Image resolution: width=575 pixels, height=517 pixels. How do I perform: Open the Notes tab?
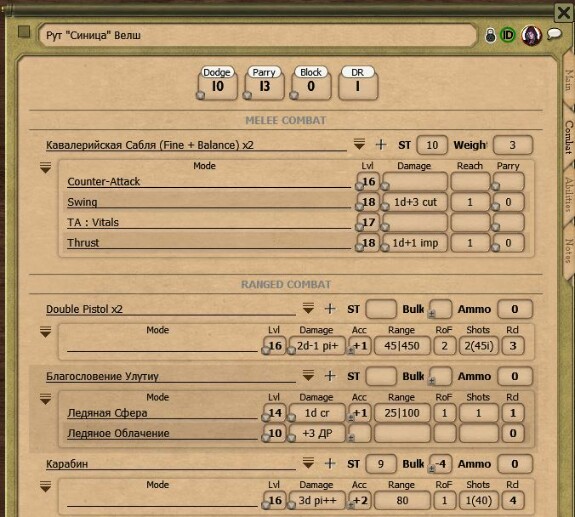pyautogui.click(x=568, y=251)
